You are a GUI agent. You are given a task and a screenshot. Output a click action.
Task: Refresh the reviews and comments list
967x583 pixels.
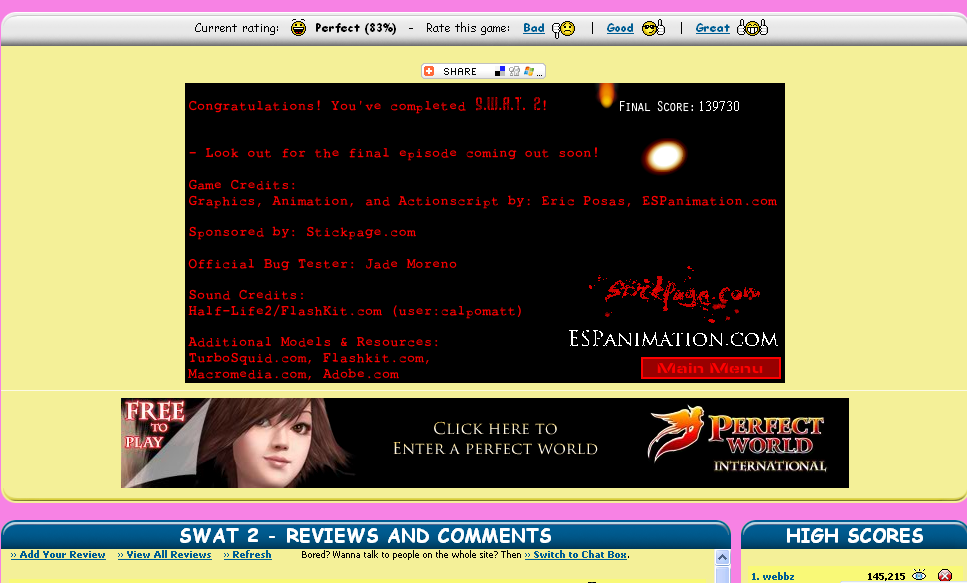(247, 555)
